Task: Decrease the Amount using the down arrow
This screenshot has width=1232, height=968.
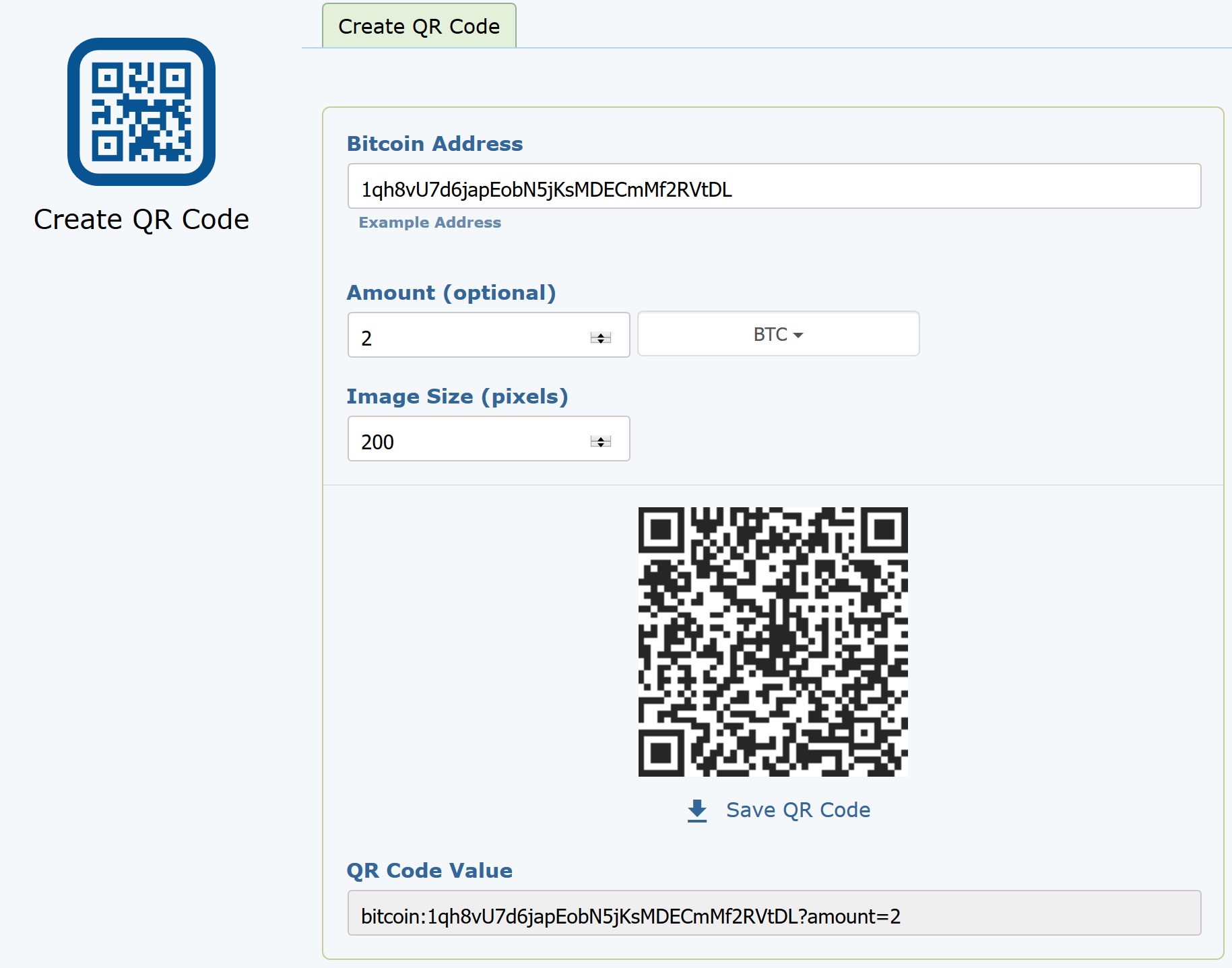Action: (x=601, y=341)
